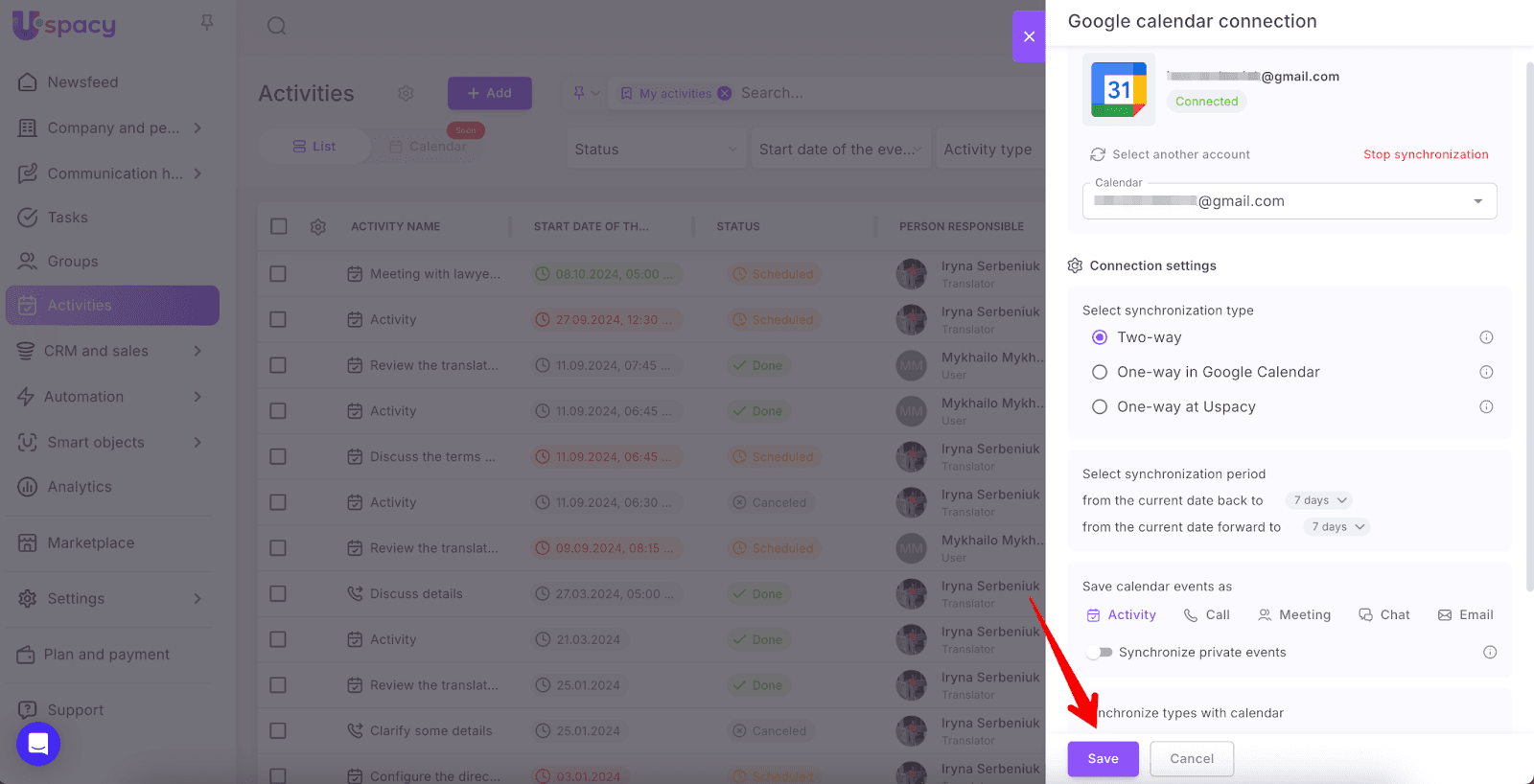Expand the forward-period 7 days dropdown

click(1337, 527)
